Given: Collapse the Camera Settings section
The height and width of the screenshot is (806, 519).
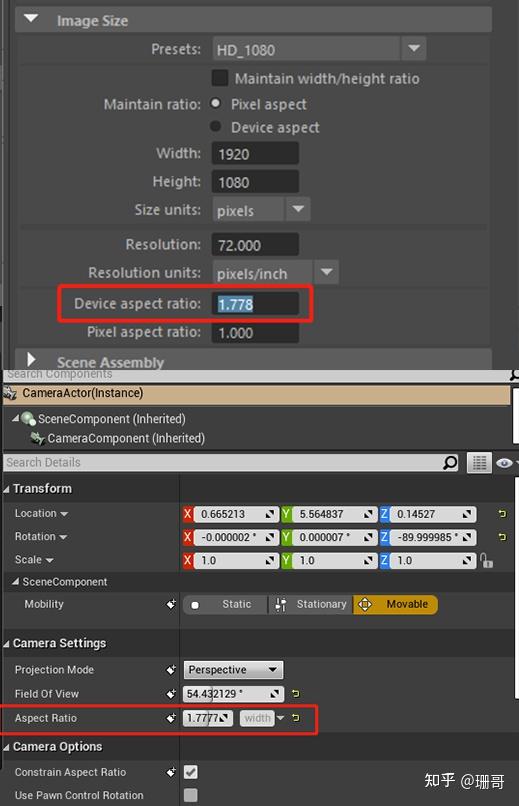Looking at the screenshot, I should tap(7, 644).
